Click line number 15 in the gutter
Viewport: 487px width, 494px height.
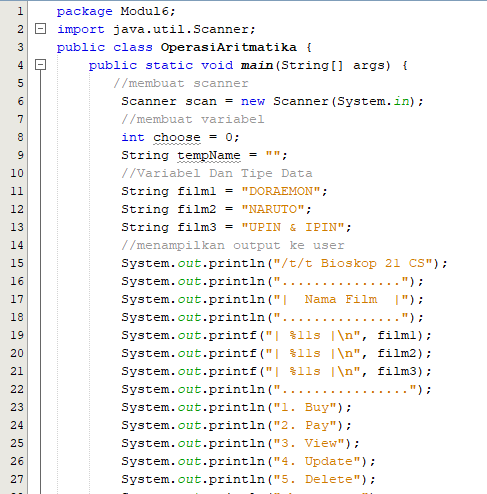pos(17,263)
